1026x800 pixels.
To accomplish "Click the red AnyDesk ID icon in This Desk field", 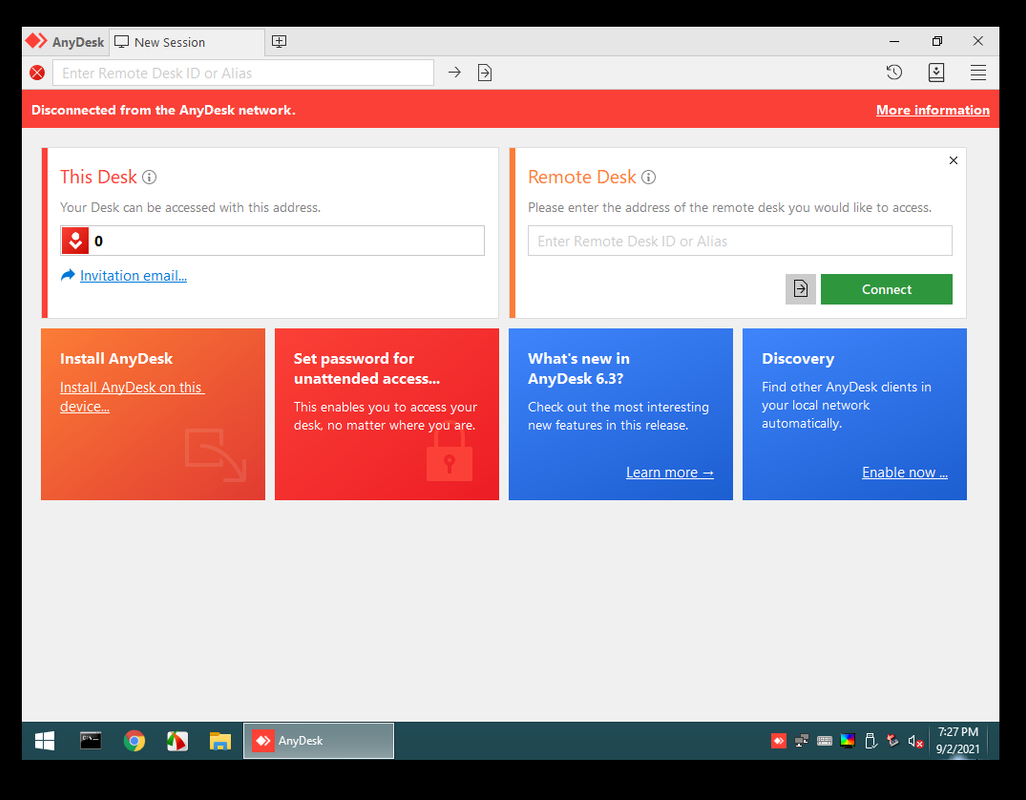I will (x=75, y=241).
